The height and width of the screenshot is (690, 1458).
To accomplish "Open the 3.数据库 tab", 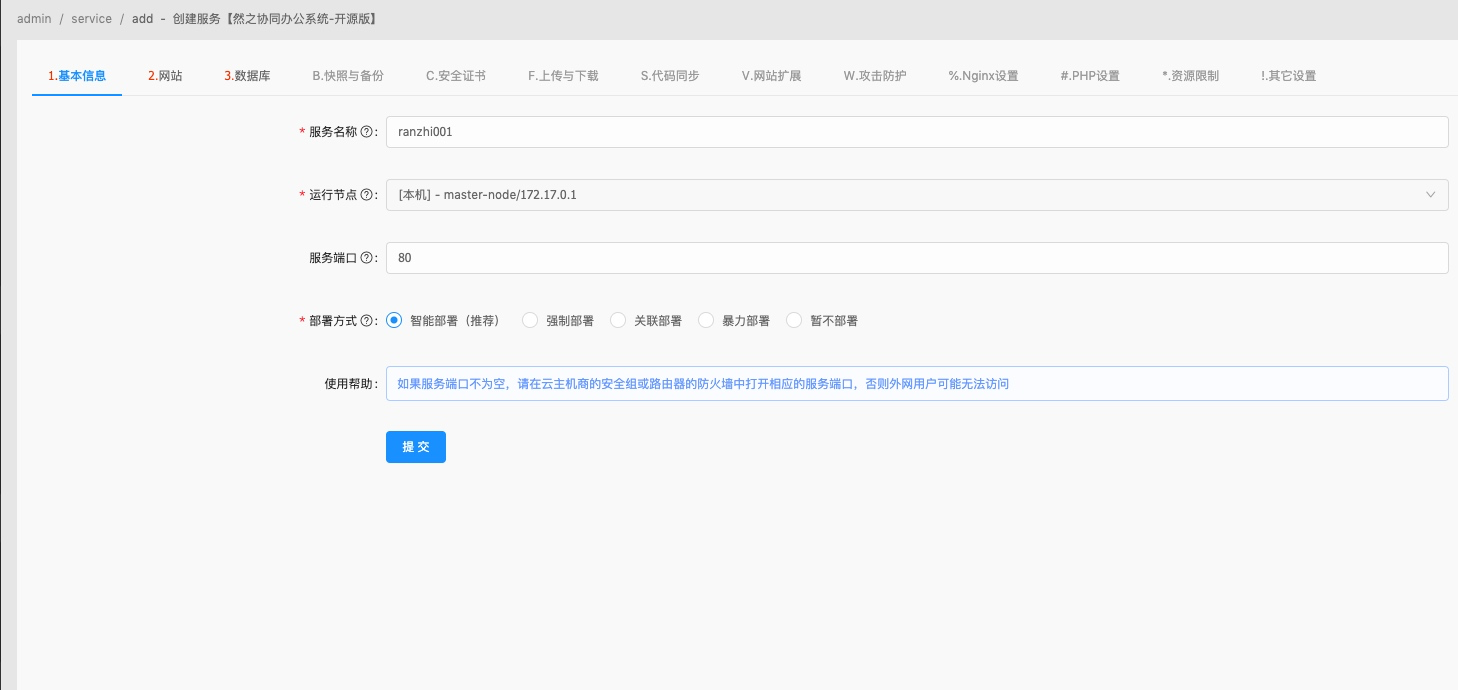I will pyautogui.click(x=246, y=75).
